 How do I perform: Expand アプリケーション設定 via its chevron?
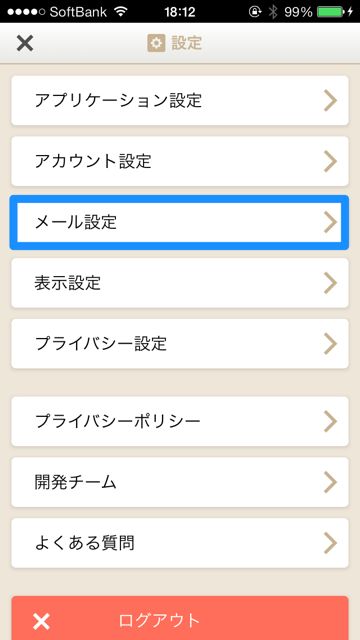(x=330, y=100)
